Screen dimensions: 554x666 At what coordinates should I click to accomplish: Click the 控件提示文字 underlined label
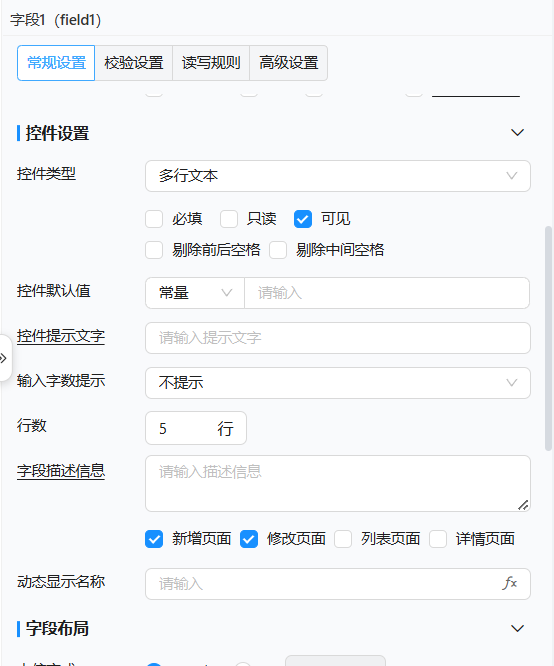coord(61,336)
